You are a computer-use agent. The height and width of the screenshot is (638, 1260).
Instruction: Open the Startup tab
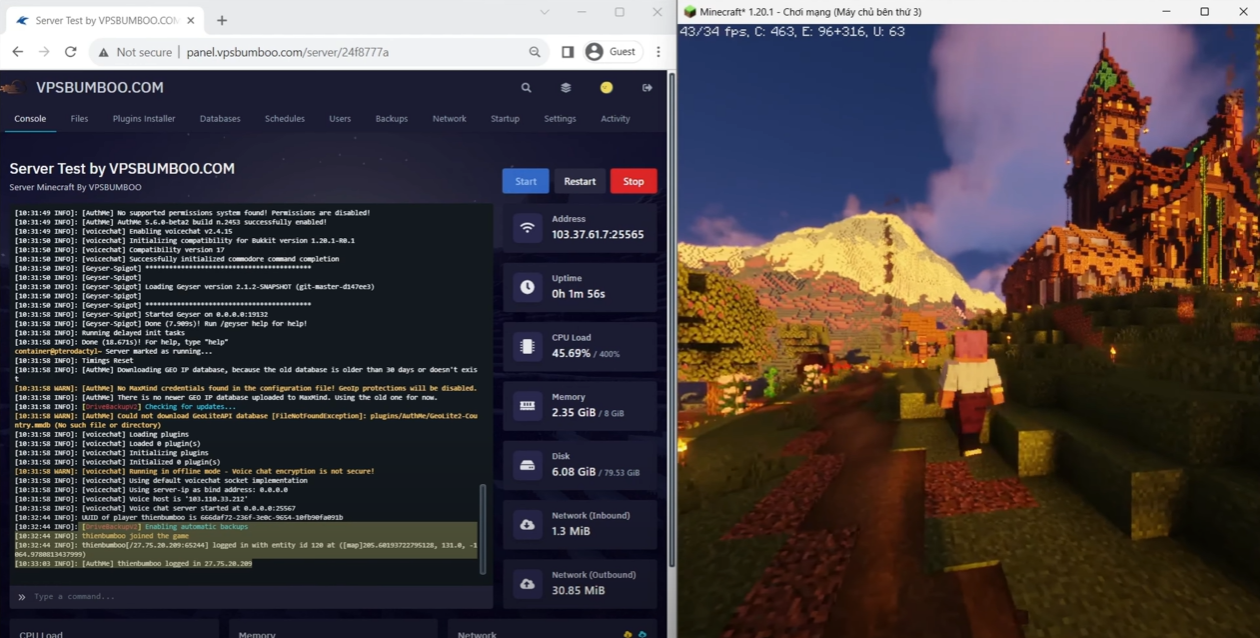pyautogui.click(x=505, y=118)
